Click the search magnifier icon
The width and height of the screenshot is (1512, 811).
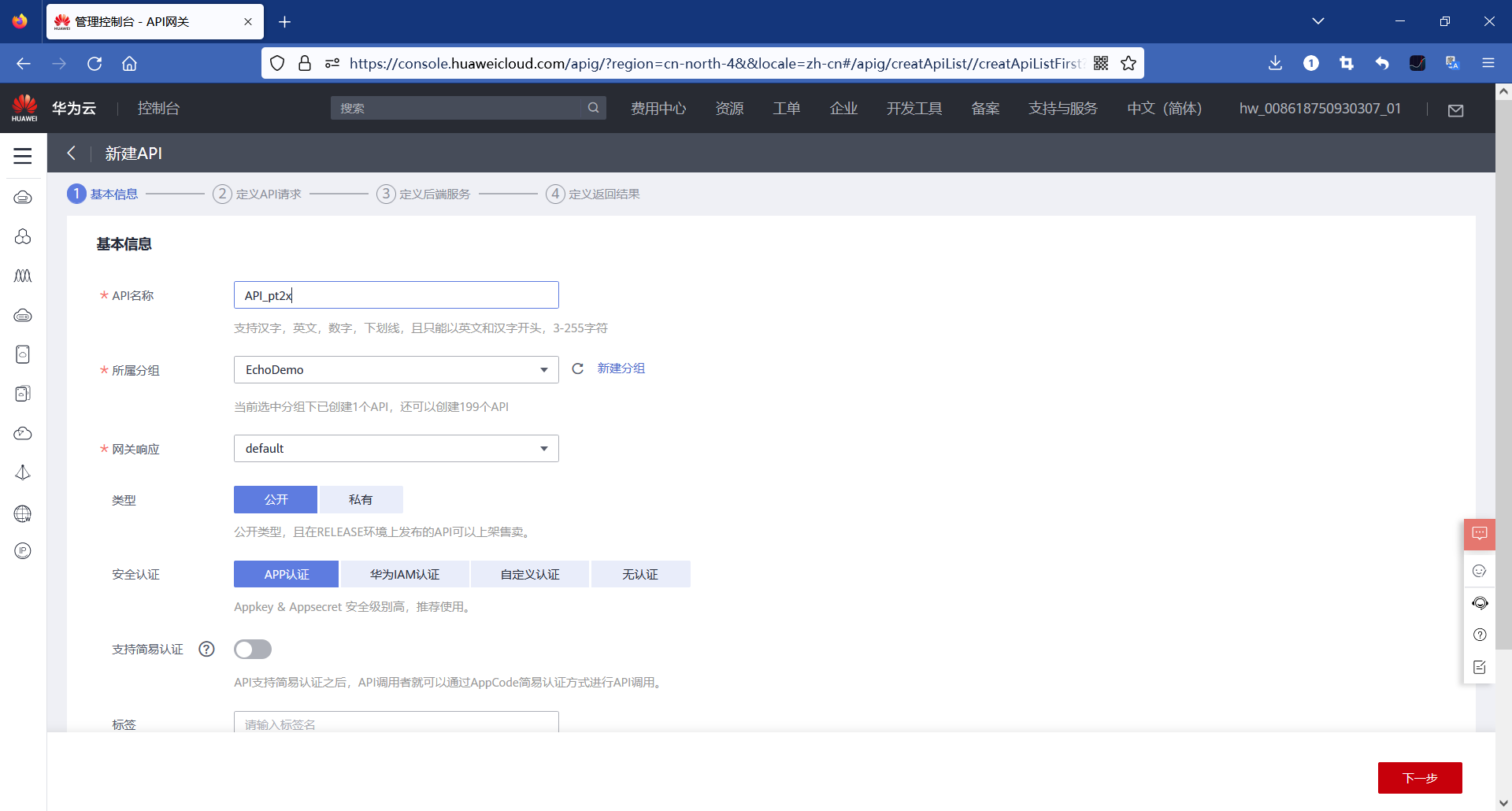593,108
